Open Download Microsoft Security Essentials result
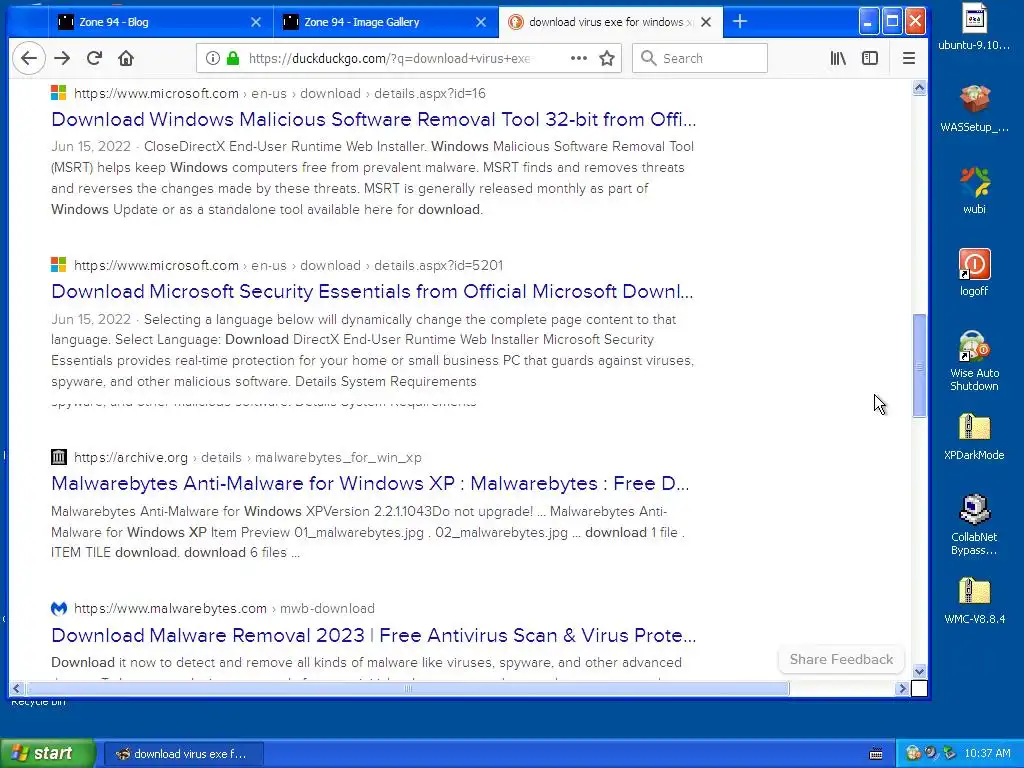 coord(372,291)
